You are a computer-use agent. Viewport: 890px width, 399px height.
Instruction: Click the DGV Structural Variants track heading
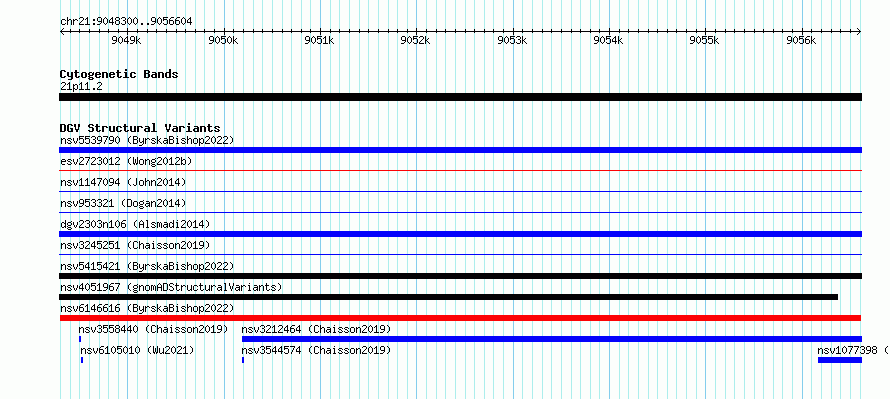coord(140,128)
